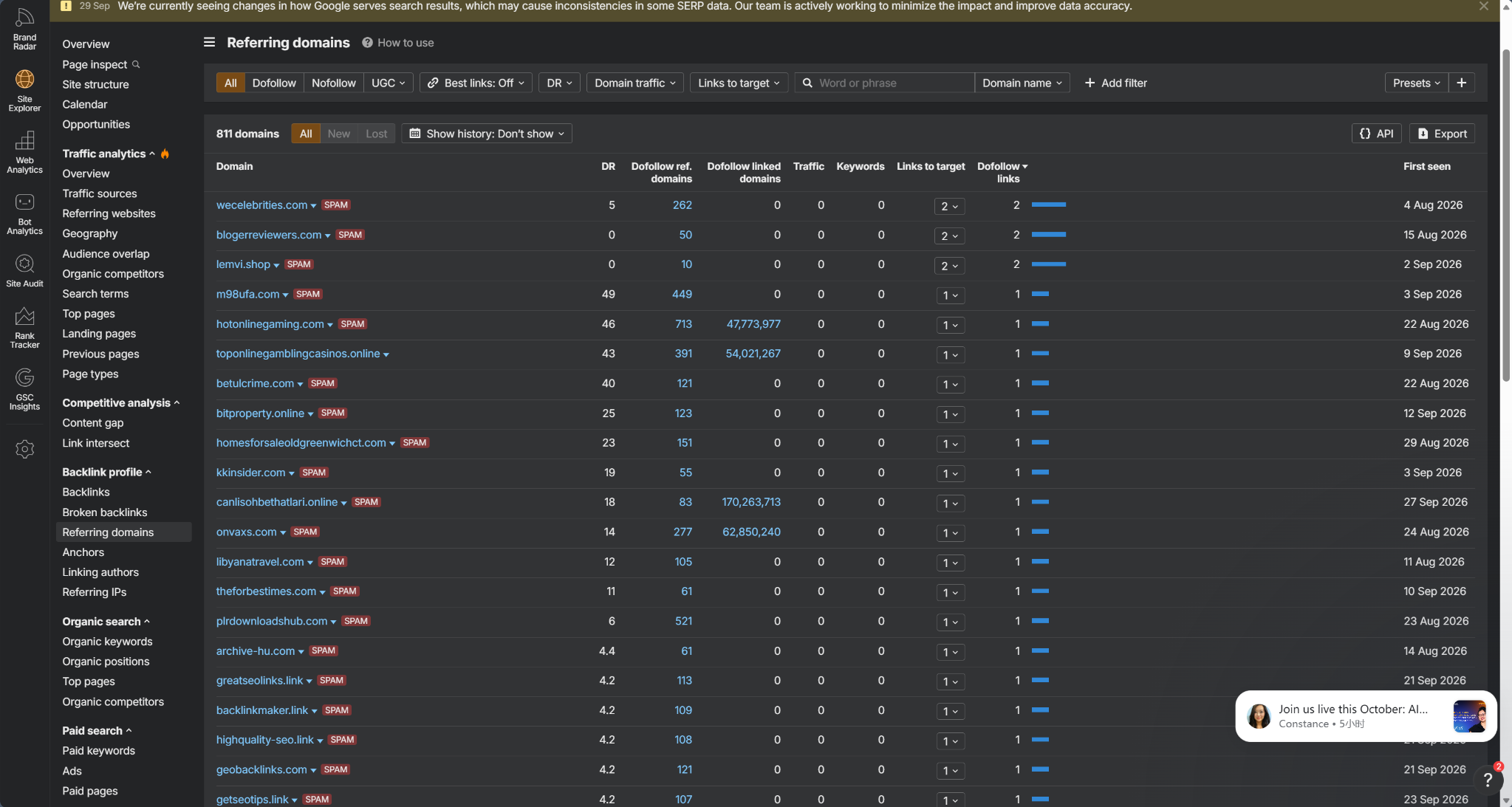Viewport: 1512px width, 807px height.
Task: Click the Export button
Action: coord(1442,134)
